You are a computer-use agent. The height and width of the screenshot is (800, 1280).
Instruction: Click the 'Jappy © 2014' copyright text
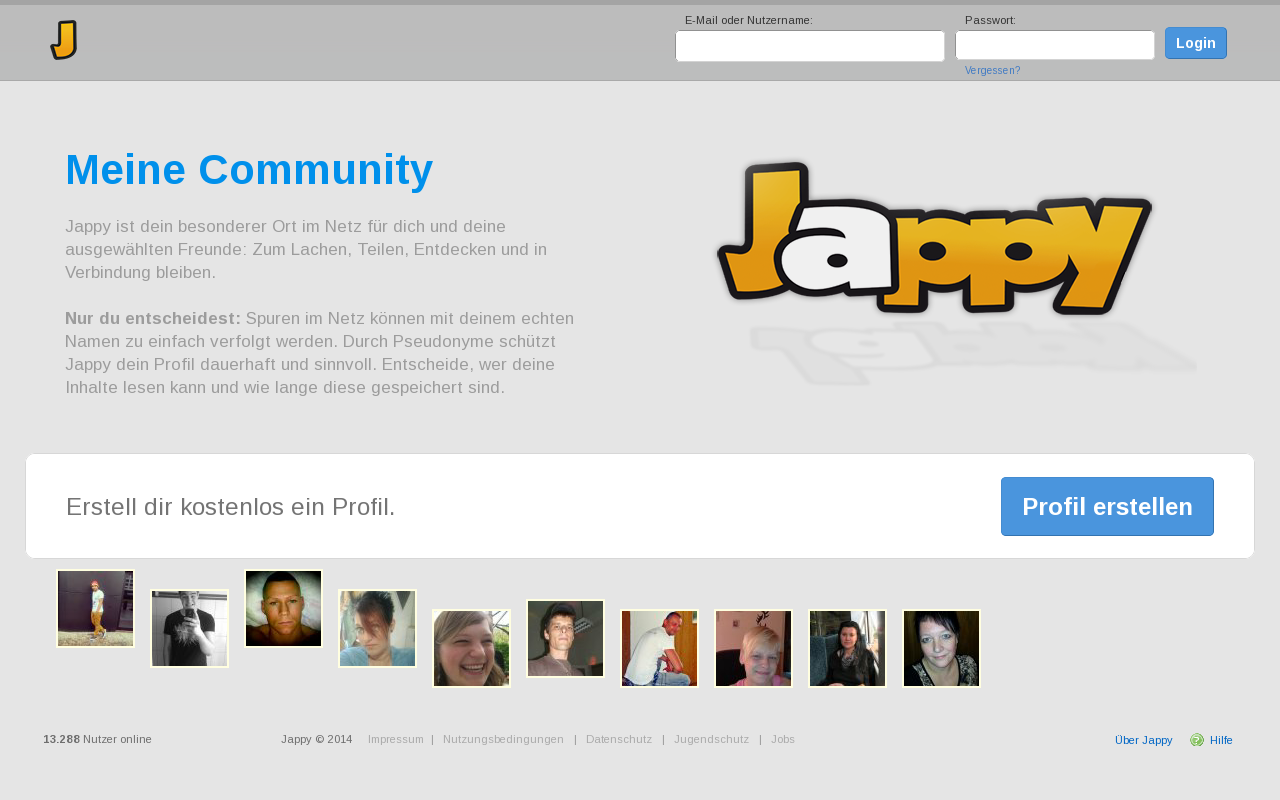316,740
